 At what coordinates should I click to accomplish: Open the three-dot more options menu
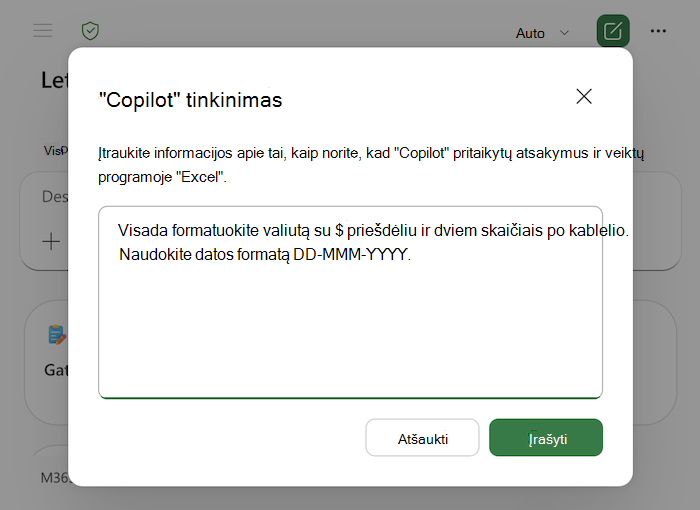(658, 31)
